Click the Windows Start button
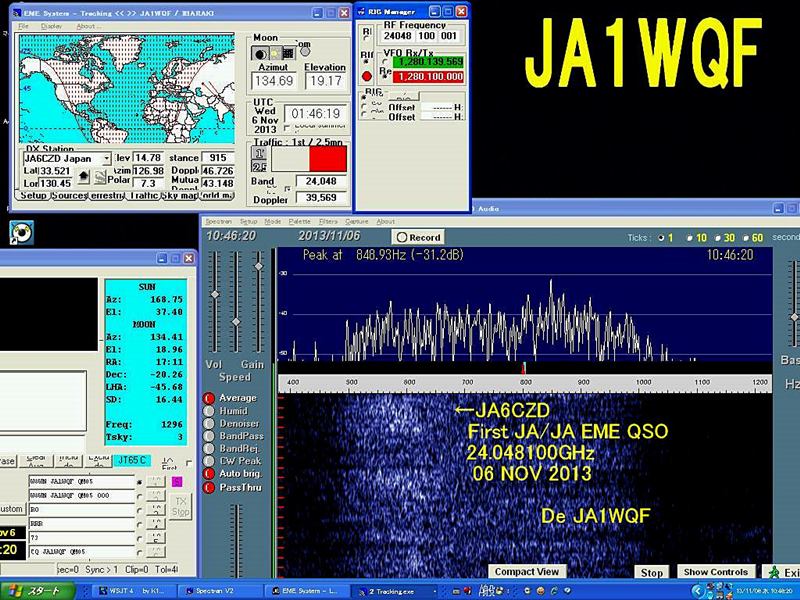This screenshot has height=600, width=800. [37, 591]
